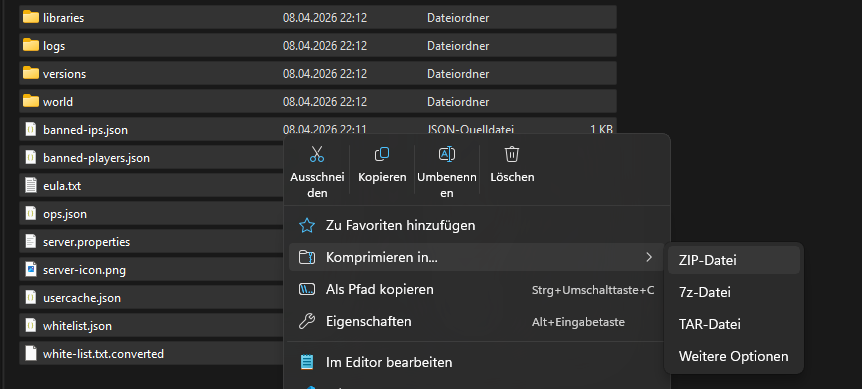Click the server.properties file icon
862x389 pixels.
tap(31, 242)
